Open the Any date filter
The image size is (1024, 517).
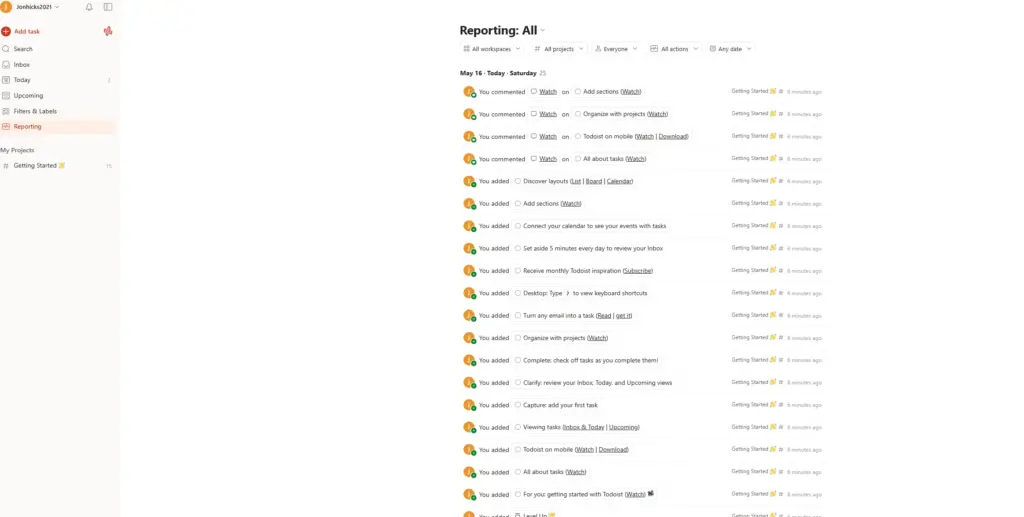(731, 49)
